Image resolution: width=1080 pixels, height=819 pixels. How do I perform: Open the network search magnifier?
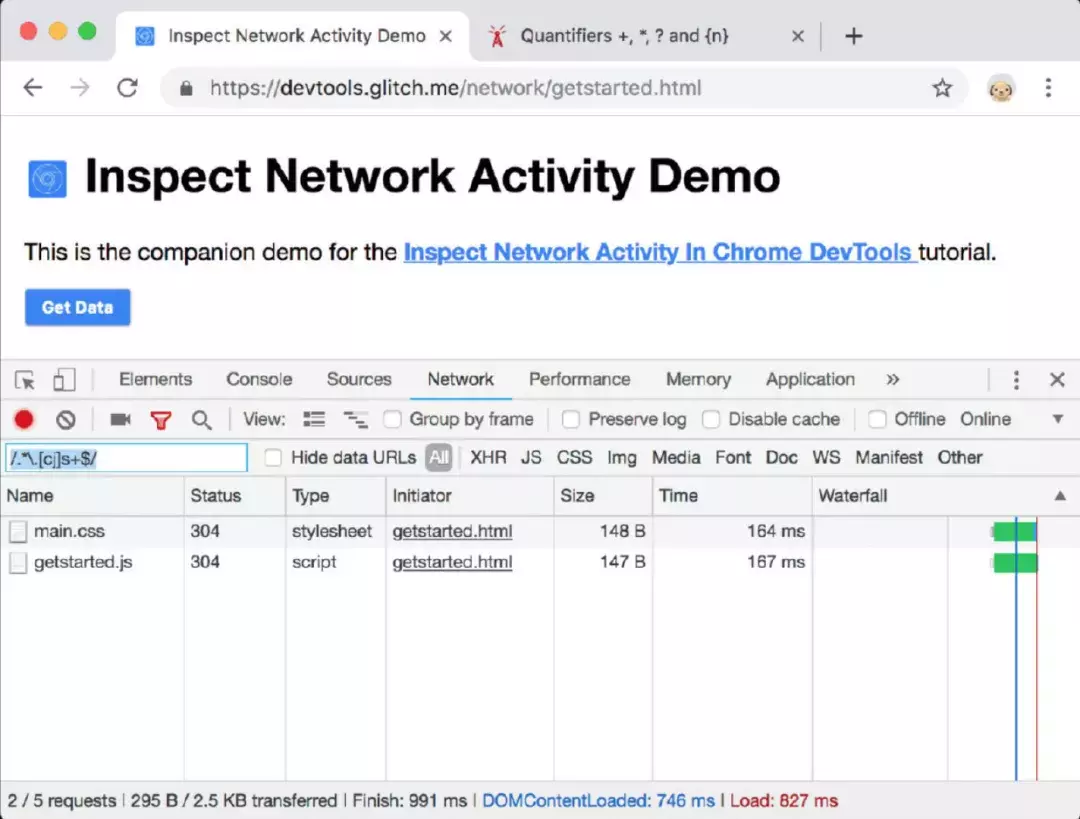coord(202,420)
